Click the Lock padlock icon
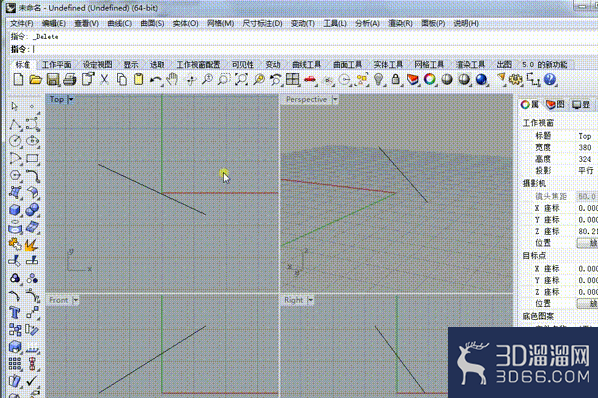598x398 pixels. click(395, 79)
